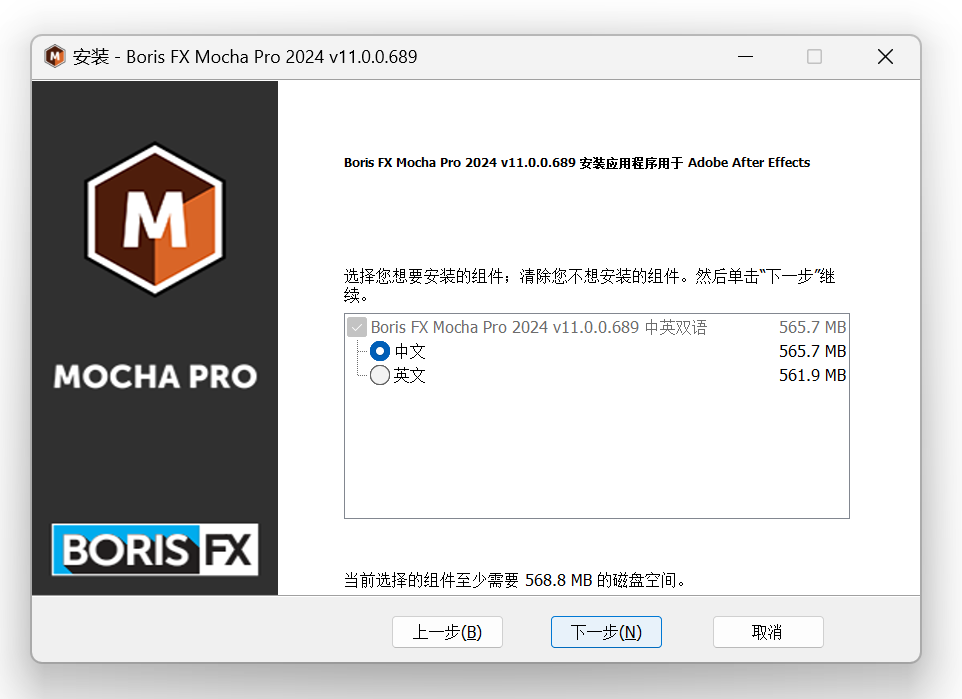Image resolution: width=962 pixels, height=699 pixels.
Task: Click the 选择您想要安装的组件 instruction text
Action: coord(589,285)
